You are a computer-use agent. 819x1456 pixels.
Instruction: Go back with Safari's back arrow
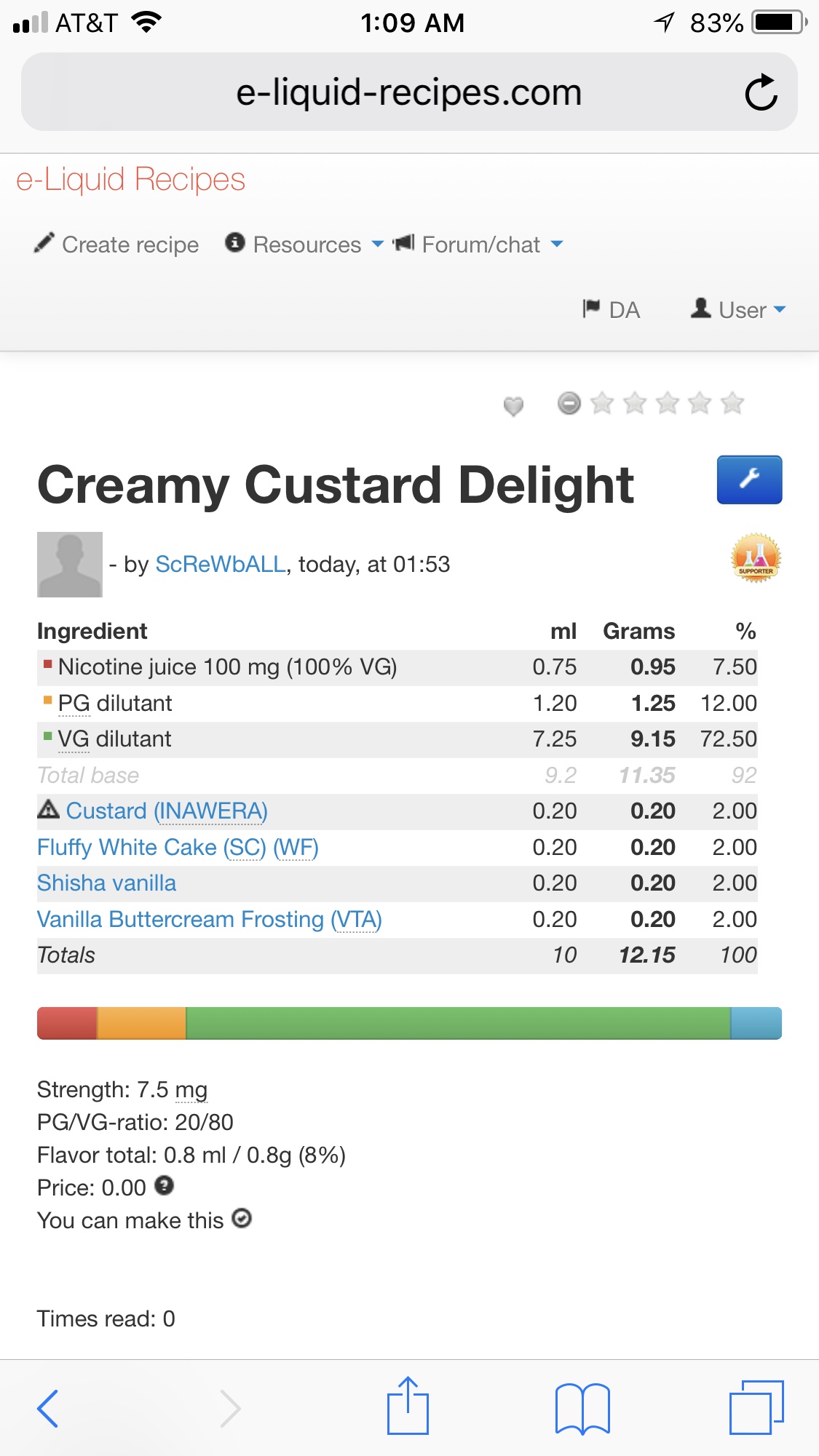click(x=48, y=1408)
